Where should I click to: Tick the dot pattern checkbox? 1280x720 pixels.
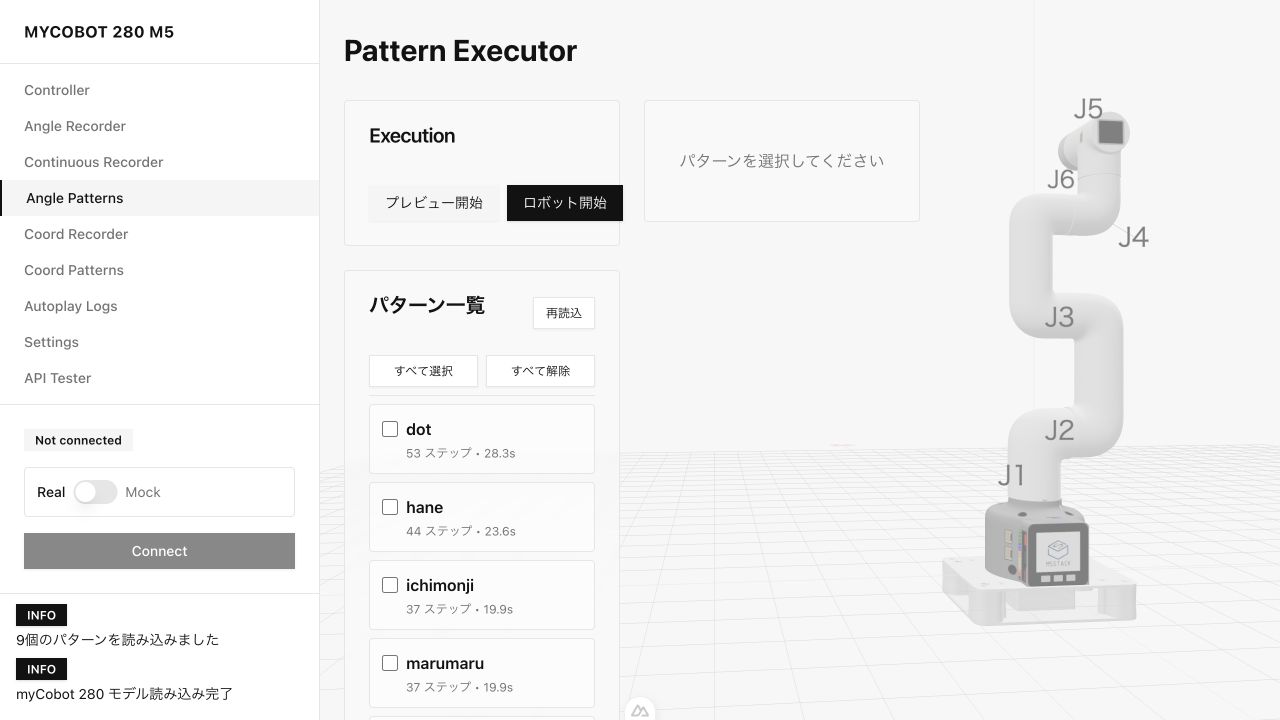tap(390, 429)
